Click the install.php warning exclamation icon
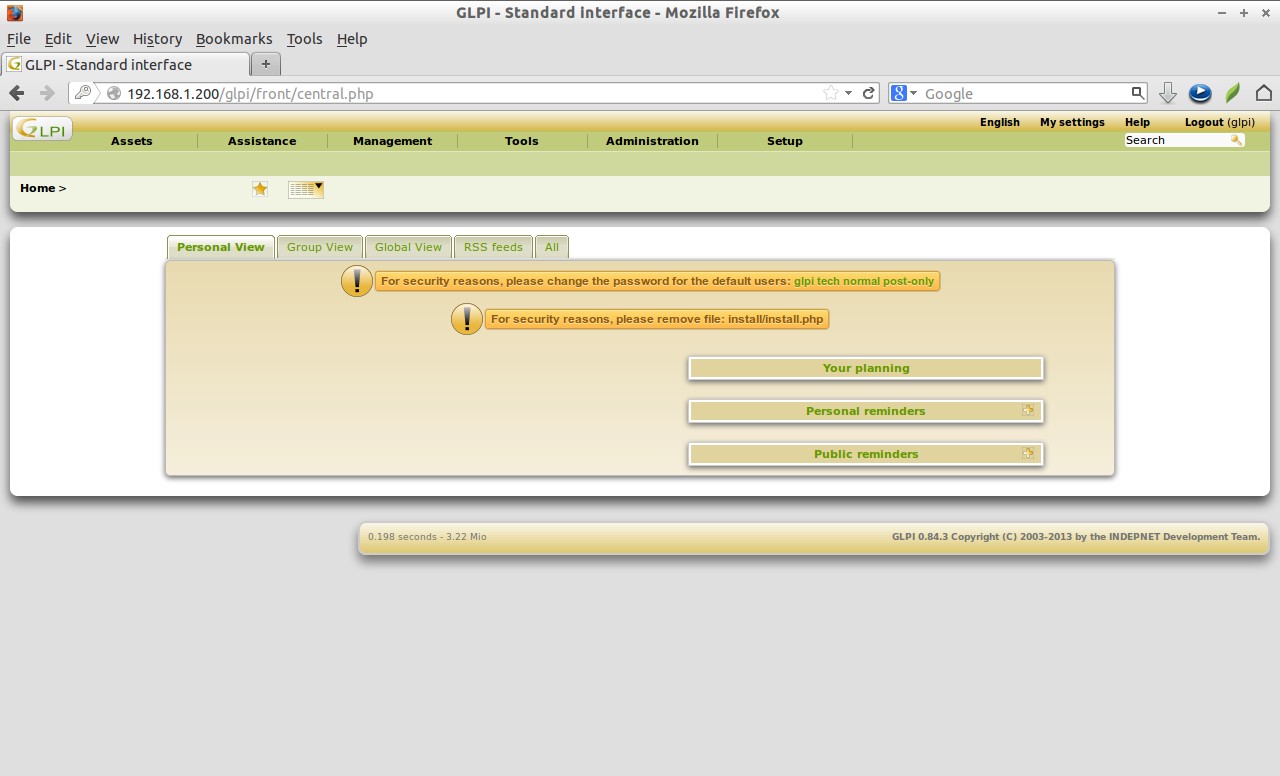Image resolution: width=1280 pixels, height=776 pixels. [467, 319]
